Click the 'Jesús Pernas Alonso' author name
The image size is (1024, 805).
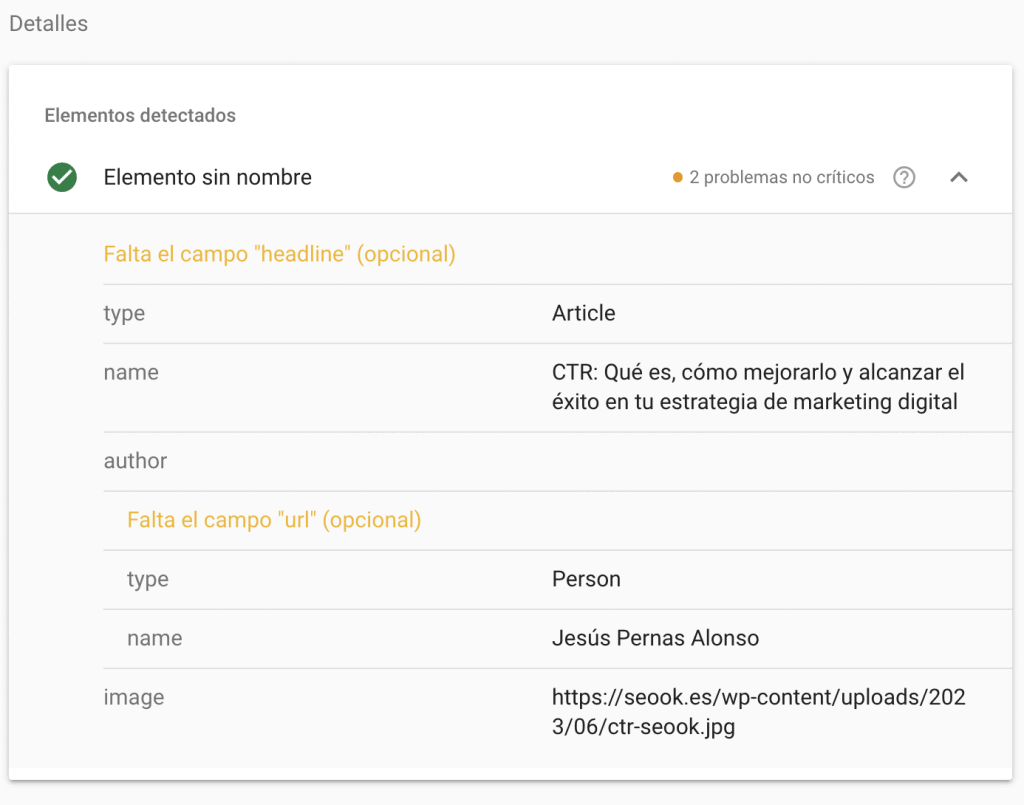point(655,639)
